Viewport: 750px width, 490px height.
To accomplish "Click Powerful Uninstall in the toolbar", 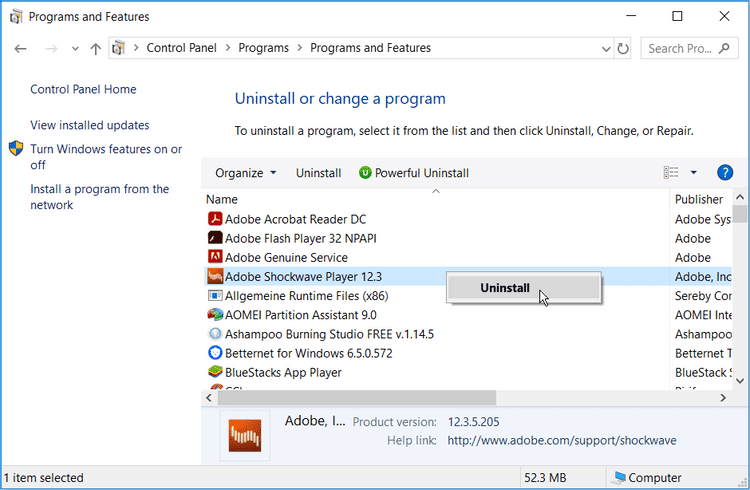I will [x=414, y=173].
